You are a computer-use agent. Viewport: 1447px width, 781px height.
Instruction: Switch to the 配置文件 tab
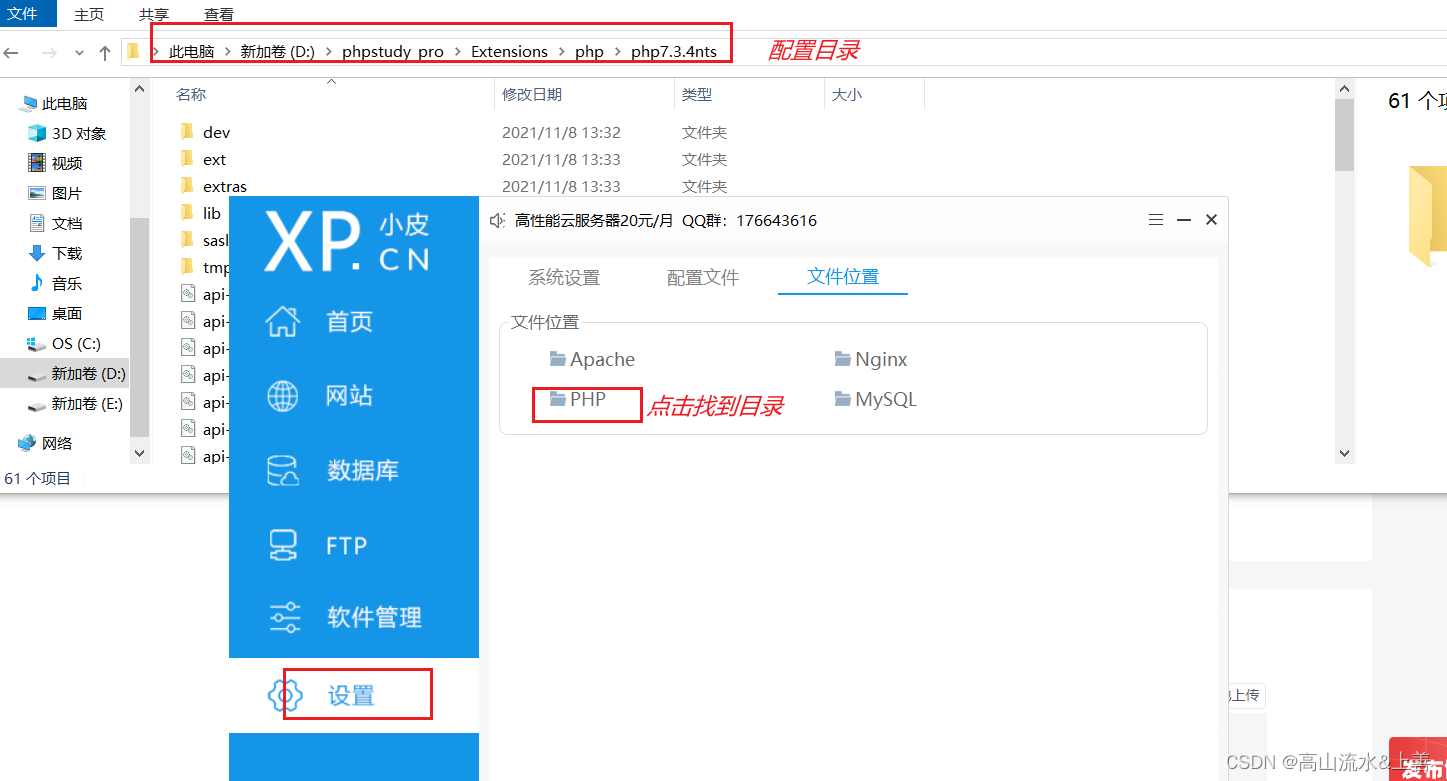(x=703, y=277)
